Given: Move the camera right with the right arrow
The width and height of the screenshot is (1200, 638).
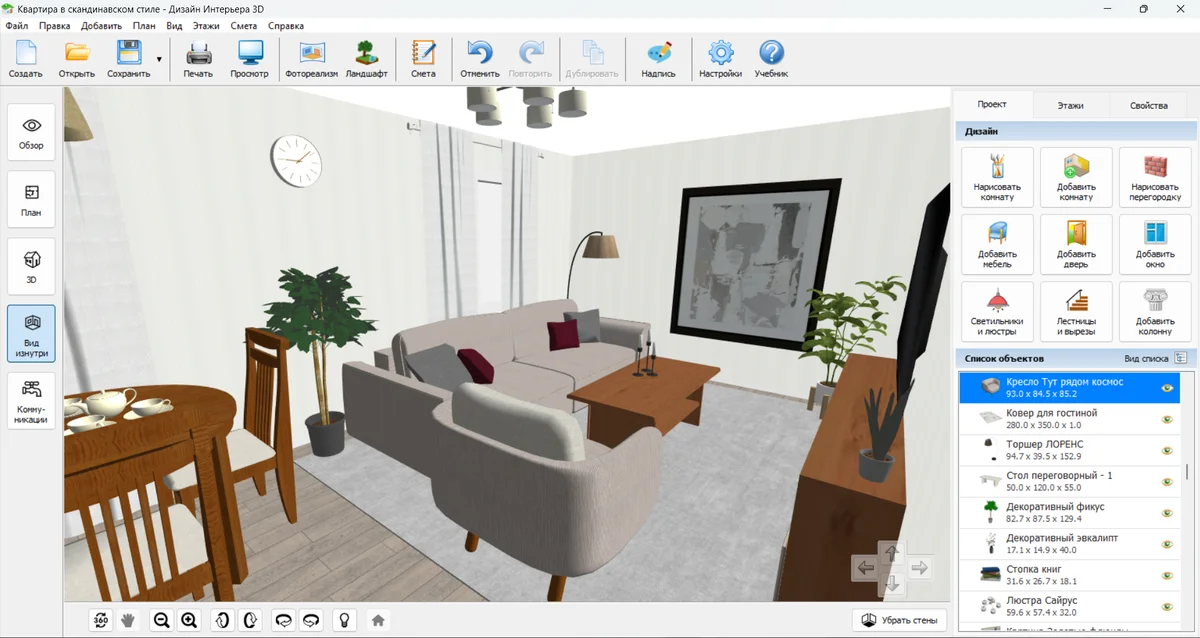Looking at the screenshot, I should 920,568.
